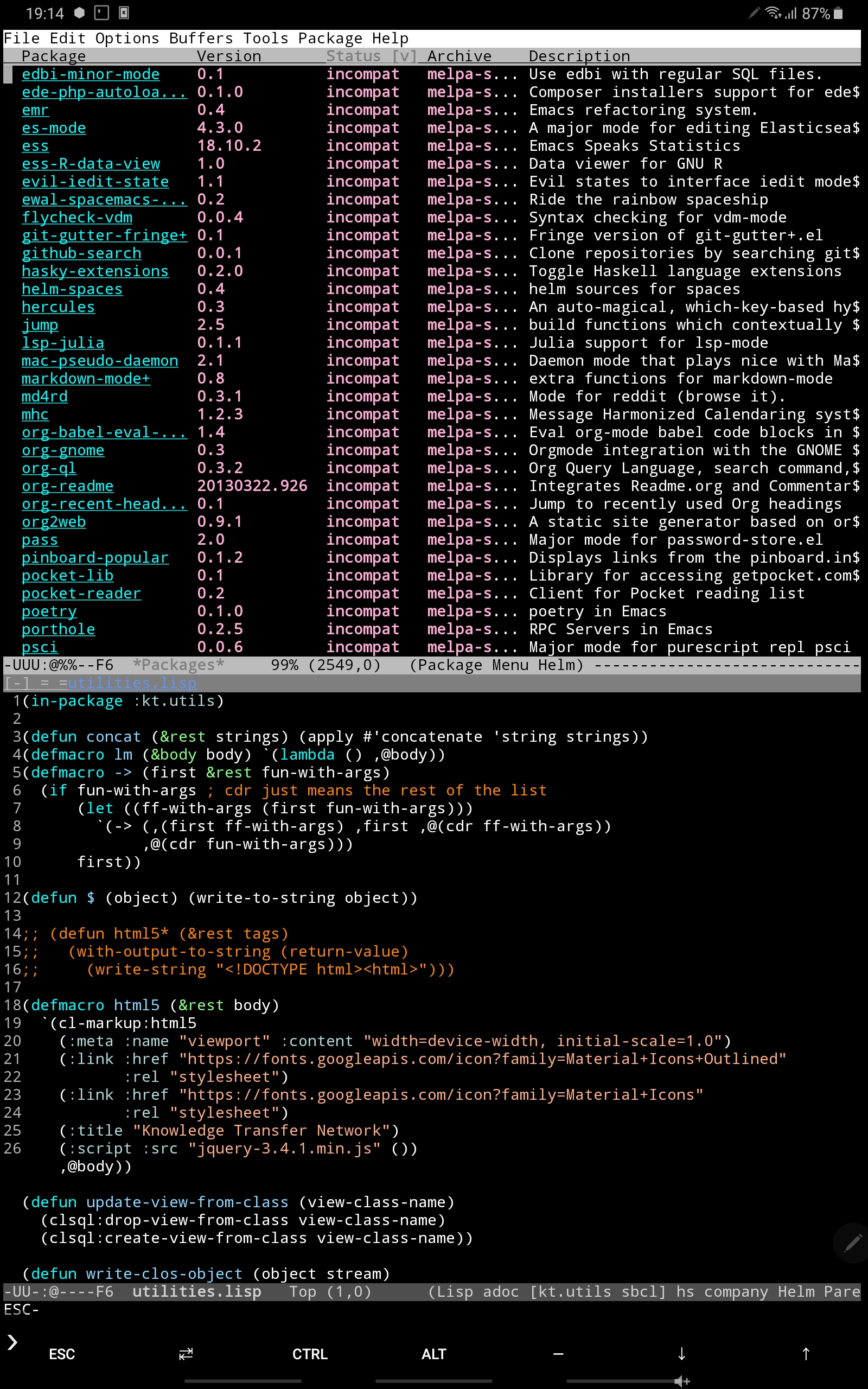Tap the Wi-Fi signal icon in status bar

(773, 12)
